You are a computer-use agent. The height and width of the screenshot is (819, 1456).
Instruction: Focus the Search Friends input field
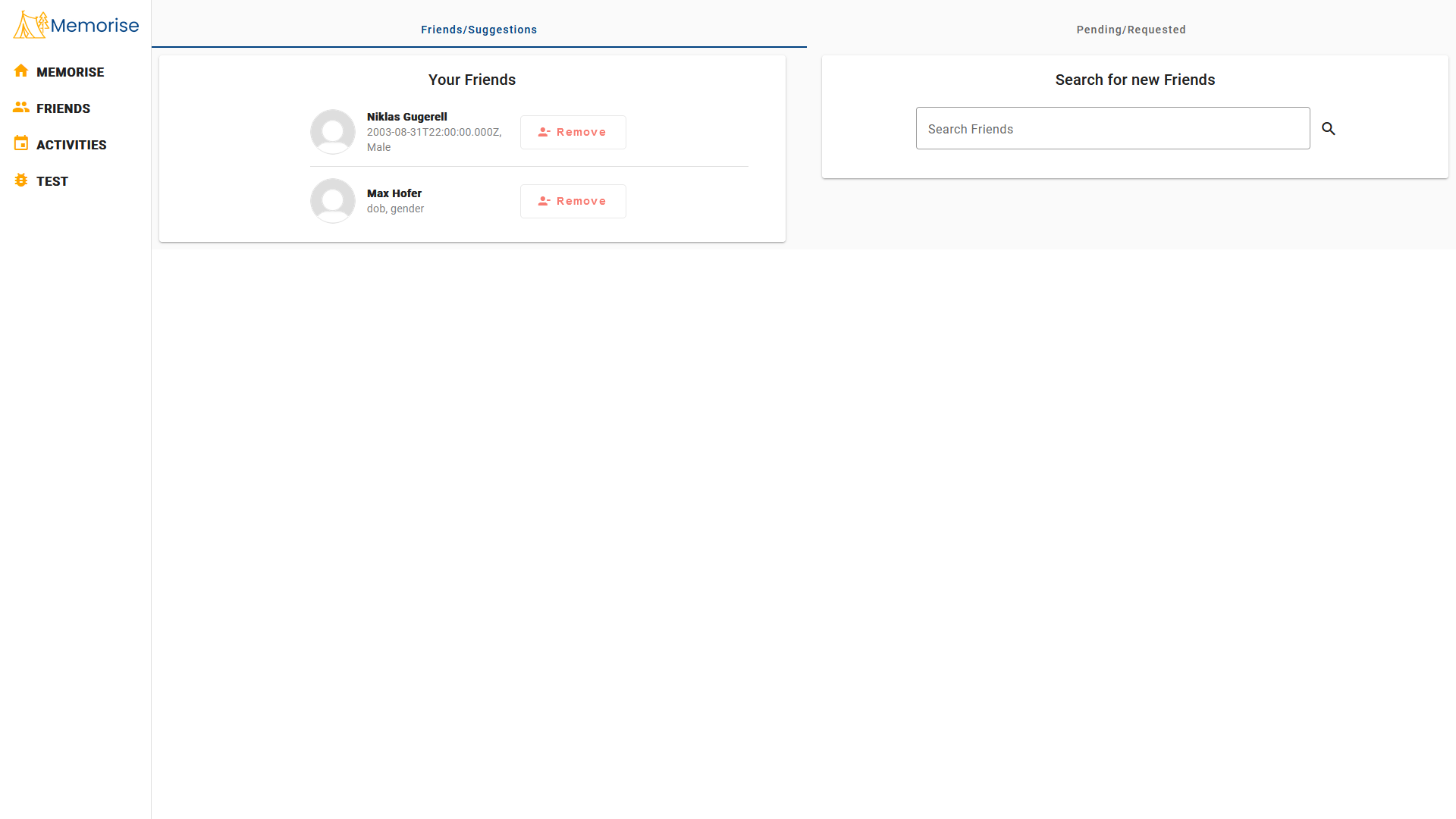click(1112, 128)
